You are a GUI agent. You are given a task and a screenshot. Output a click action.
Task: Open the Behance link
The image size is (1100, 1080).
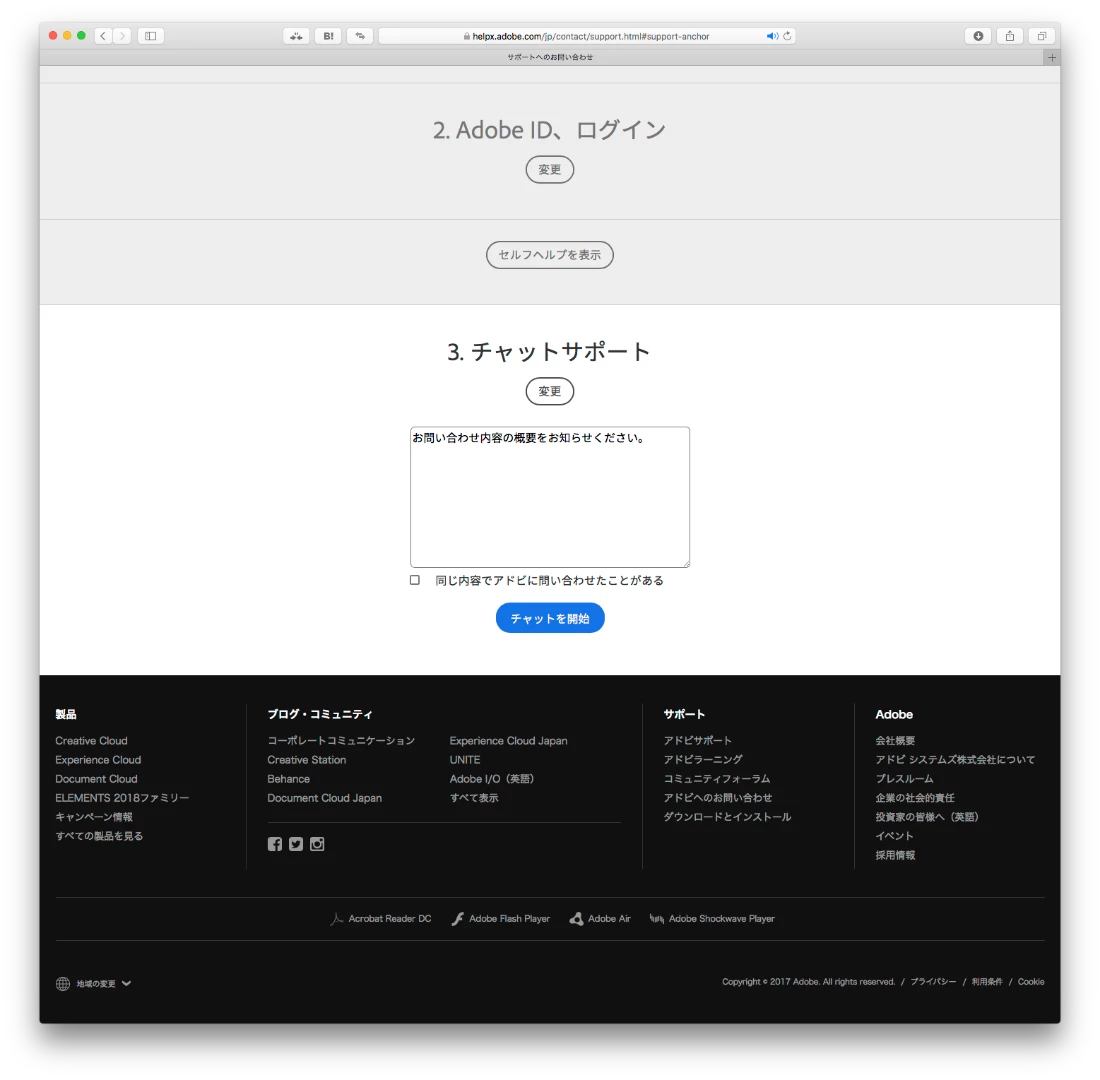pyautogui.click(x=288, y=779)
